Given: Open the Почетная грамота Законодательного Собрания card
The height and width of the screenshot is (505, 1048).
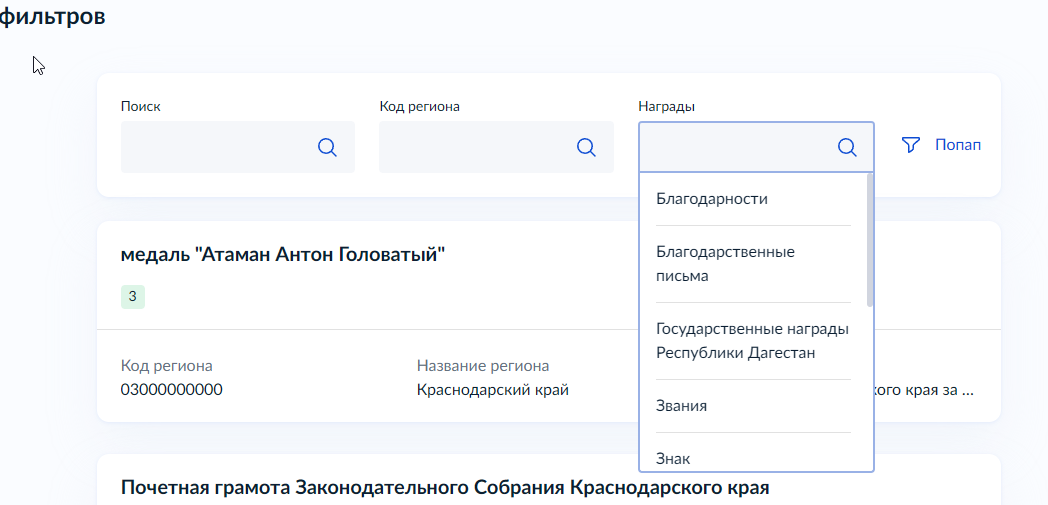Looking at the screenshot, I should [x=445, y=488].
